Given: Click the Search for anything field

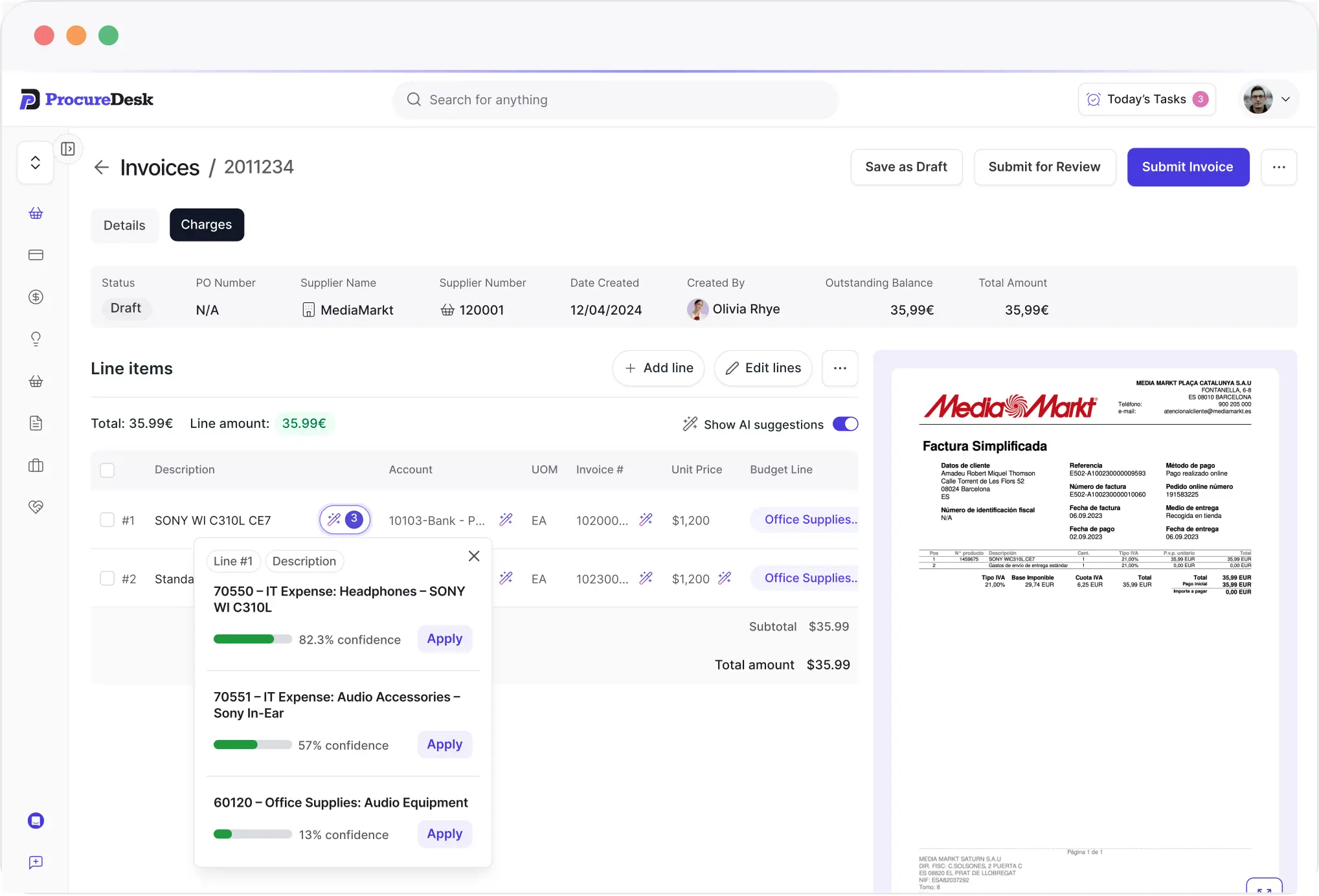Looking at the screenshot, I should click(615, 100).
